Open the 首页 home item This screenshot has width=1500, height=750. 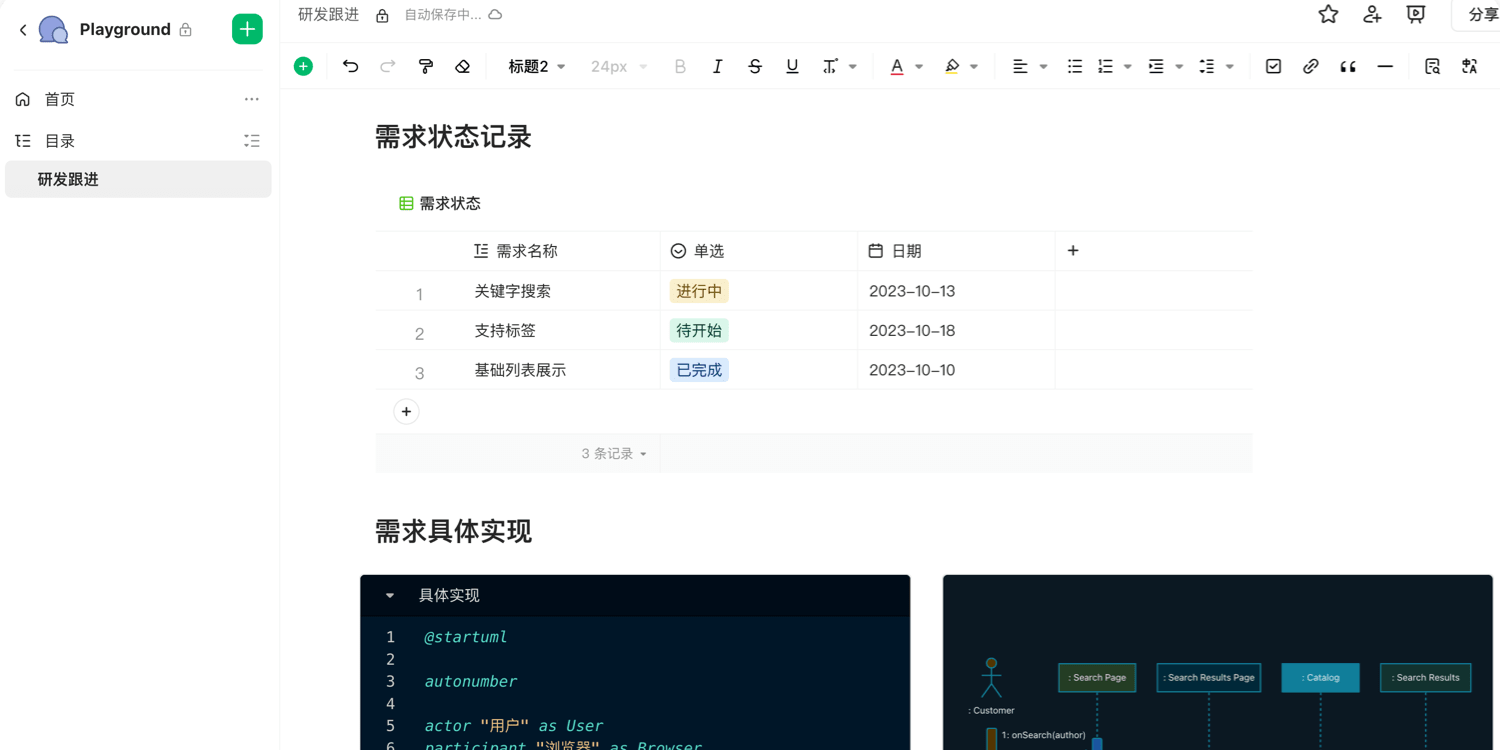(x=60, y=99)
